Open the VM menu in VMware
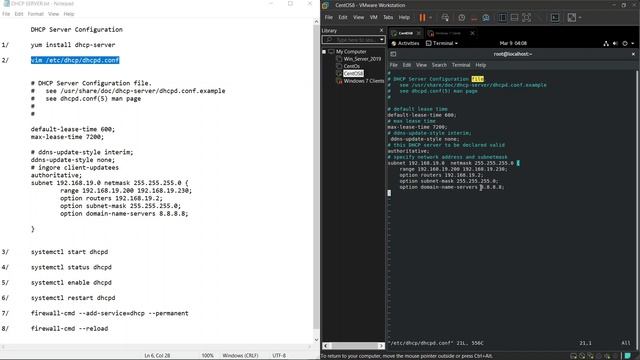 pyautogui.click(x=373, y=18)
